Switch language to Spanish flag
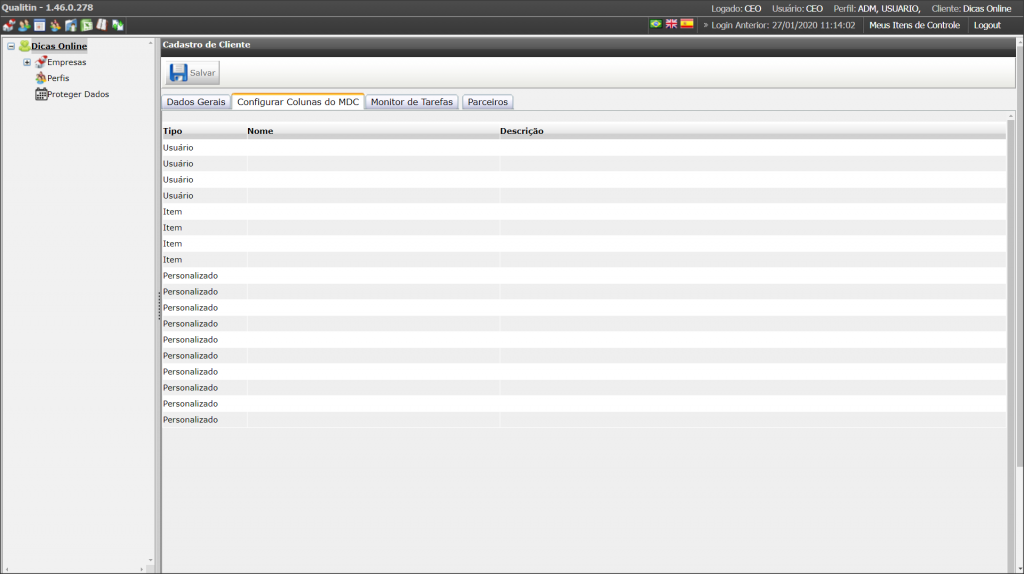The height and width of the screenshot is (574, 1024). coord(687,24)
